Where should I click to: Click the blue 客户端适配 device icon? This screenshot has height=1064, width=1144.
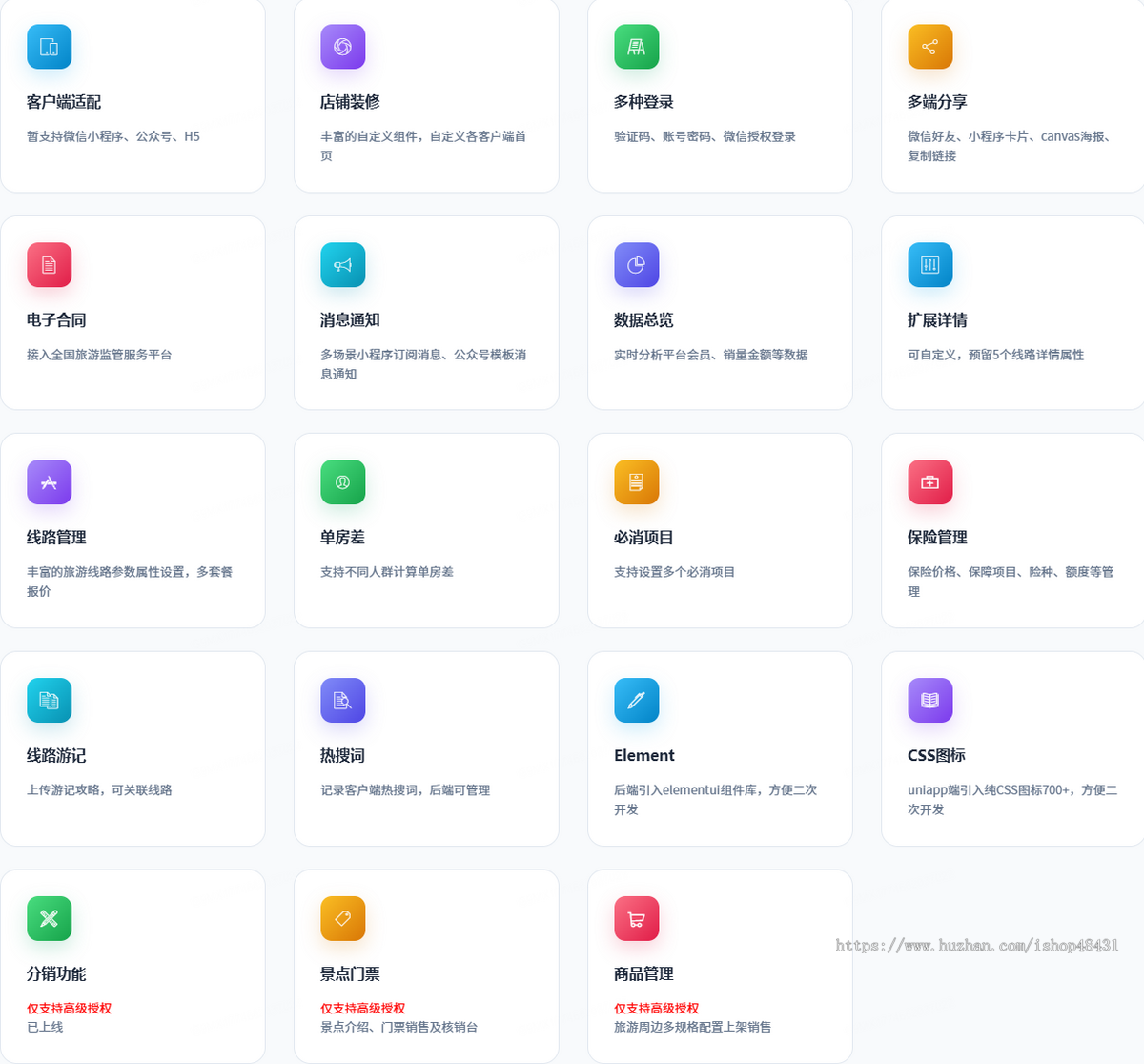pyautogui.click(x=50, y=47)
